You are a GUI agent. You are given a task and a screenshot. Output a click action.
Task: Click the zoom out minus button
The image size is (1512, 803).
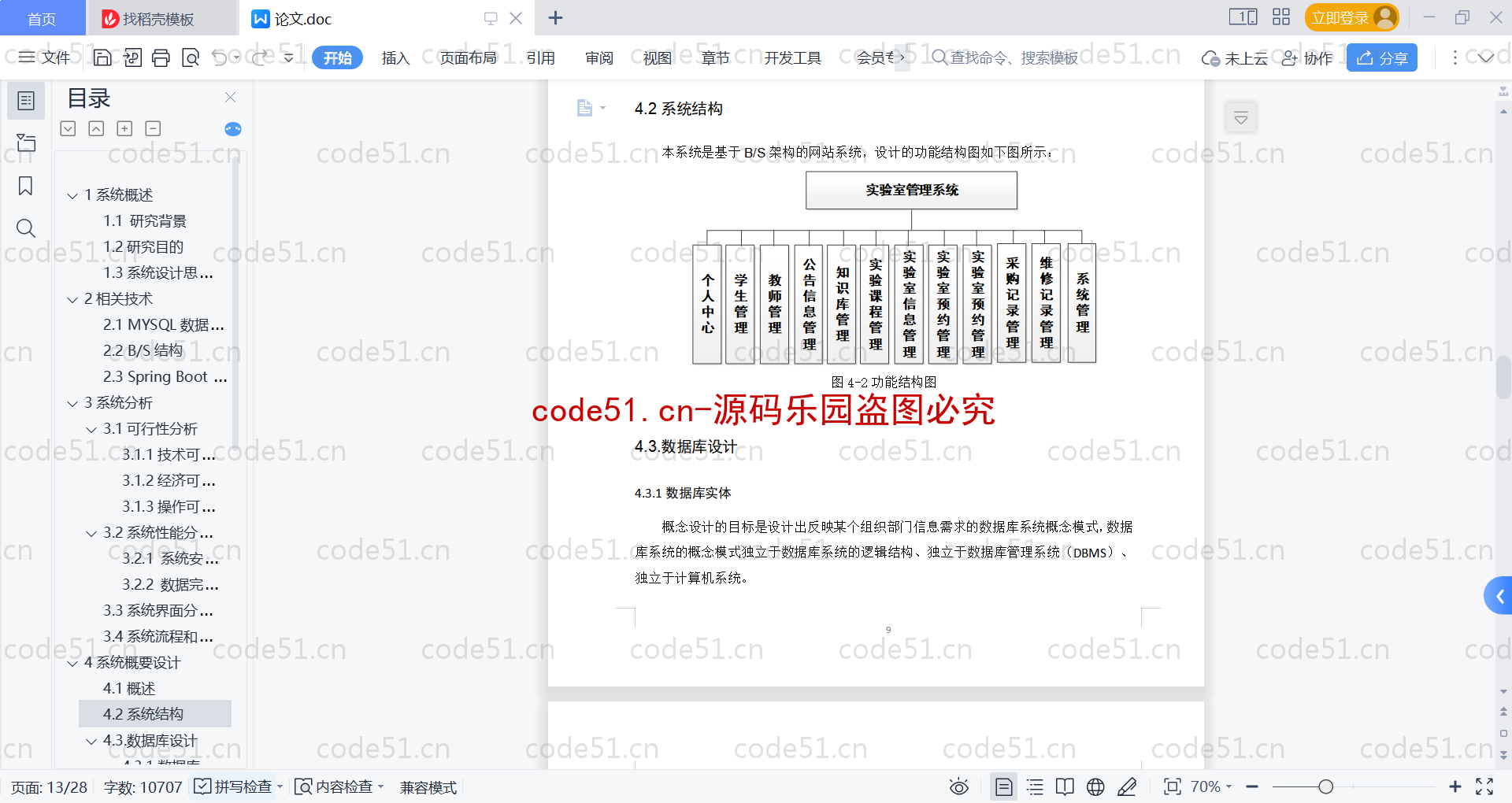1252,786
